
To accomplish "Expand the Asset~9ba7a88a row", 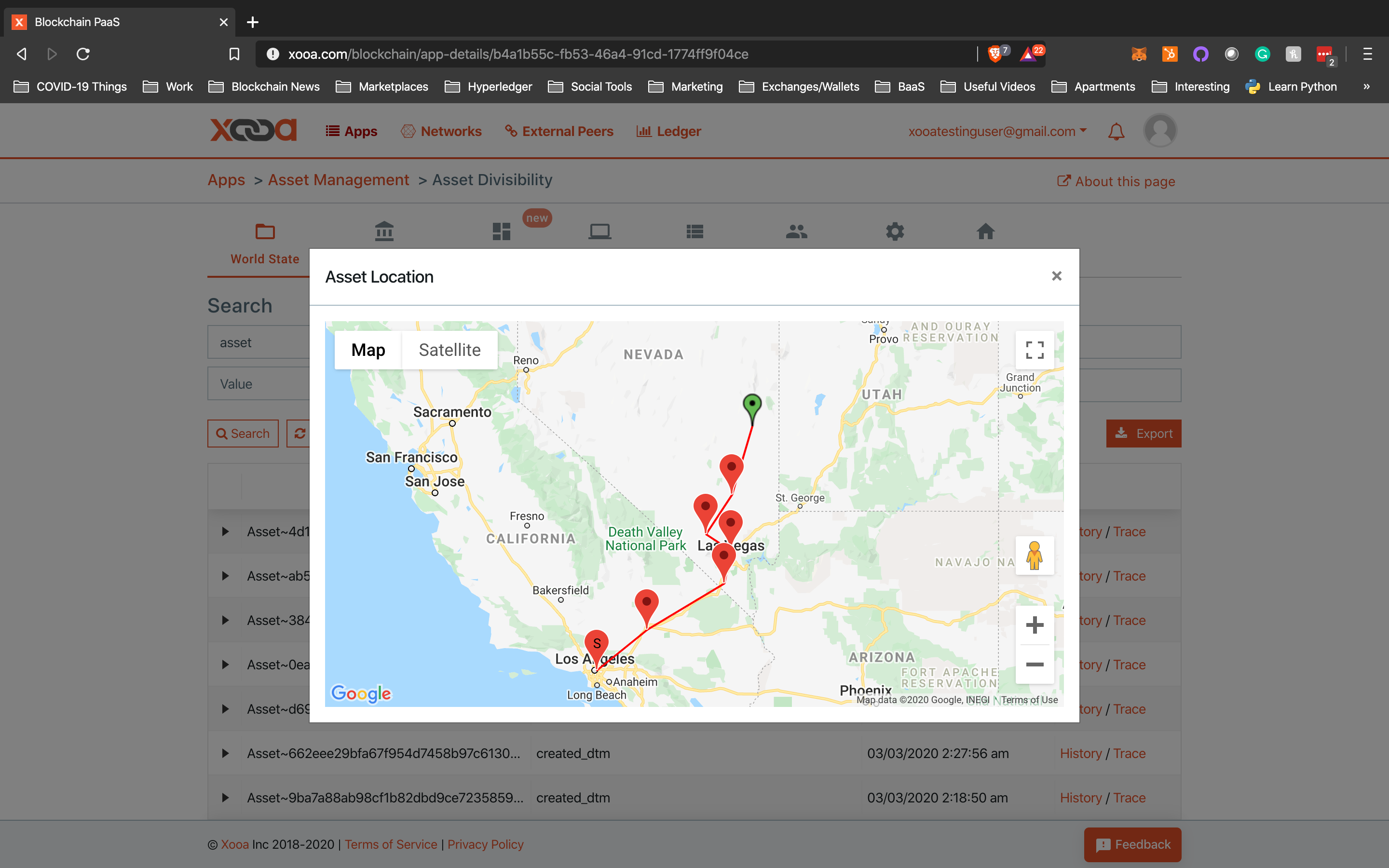I will (225, 798).
